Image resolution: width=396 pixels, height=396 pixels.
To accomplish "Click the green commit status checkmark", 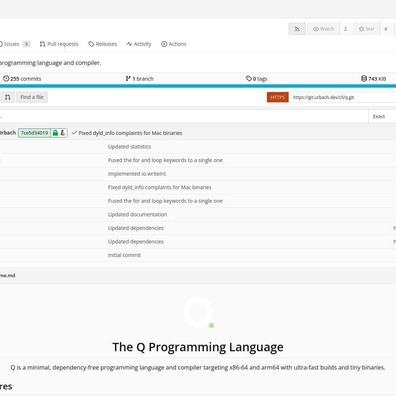I will point(74,133).
